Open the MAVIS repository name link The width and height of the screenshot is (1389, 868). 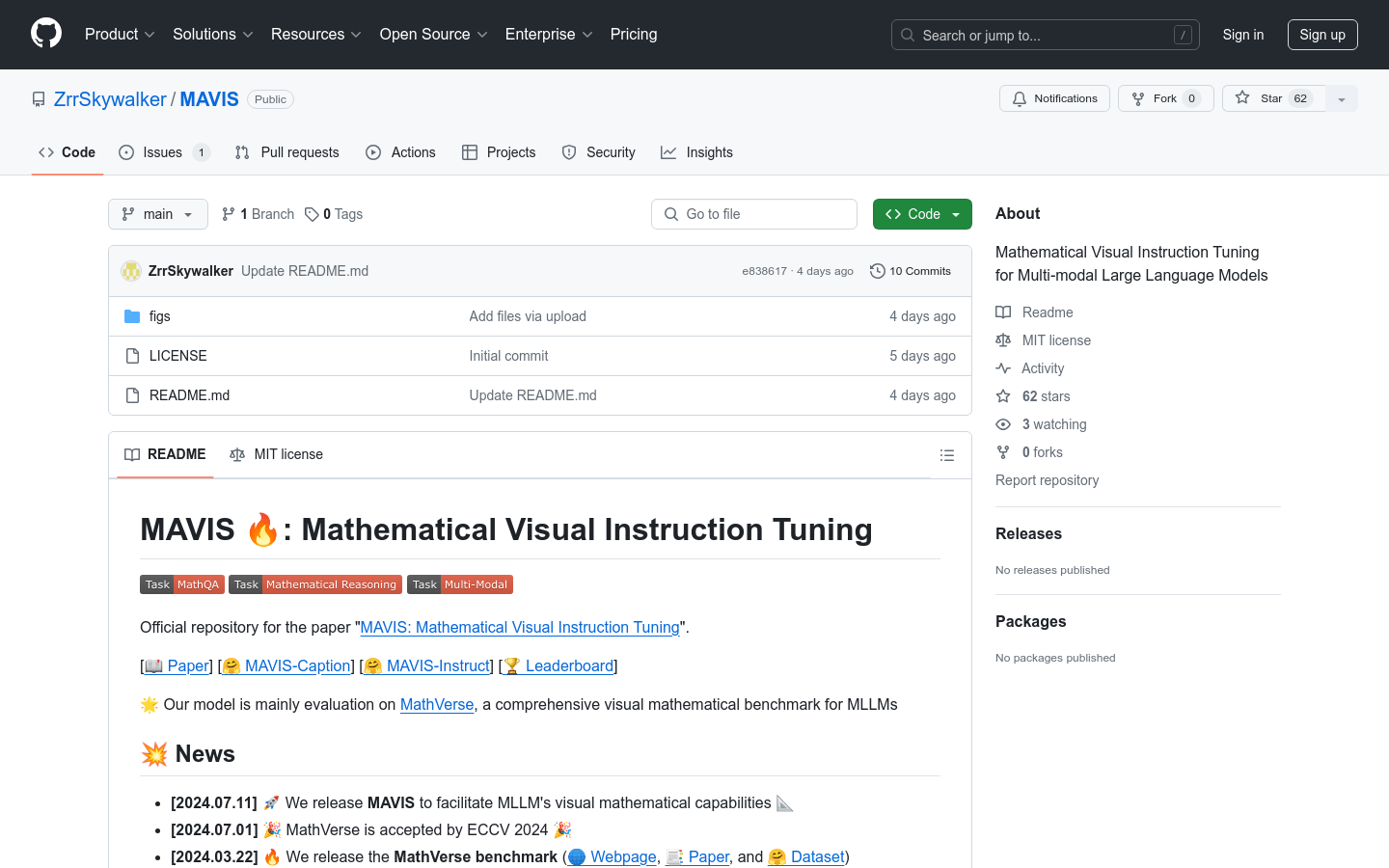[209, 99]
